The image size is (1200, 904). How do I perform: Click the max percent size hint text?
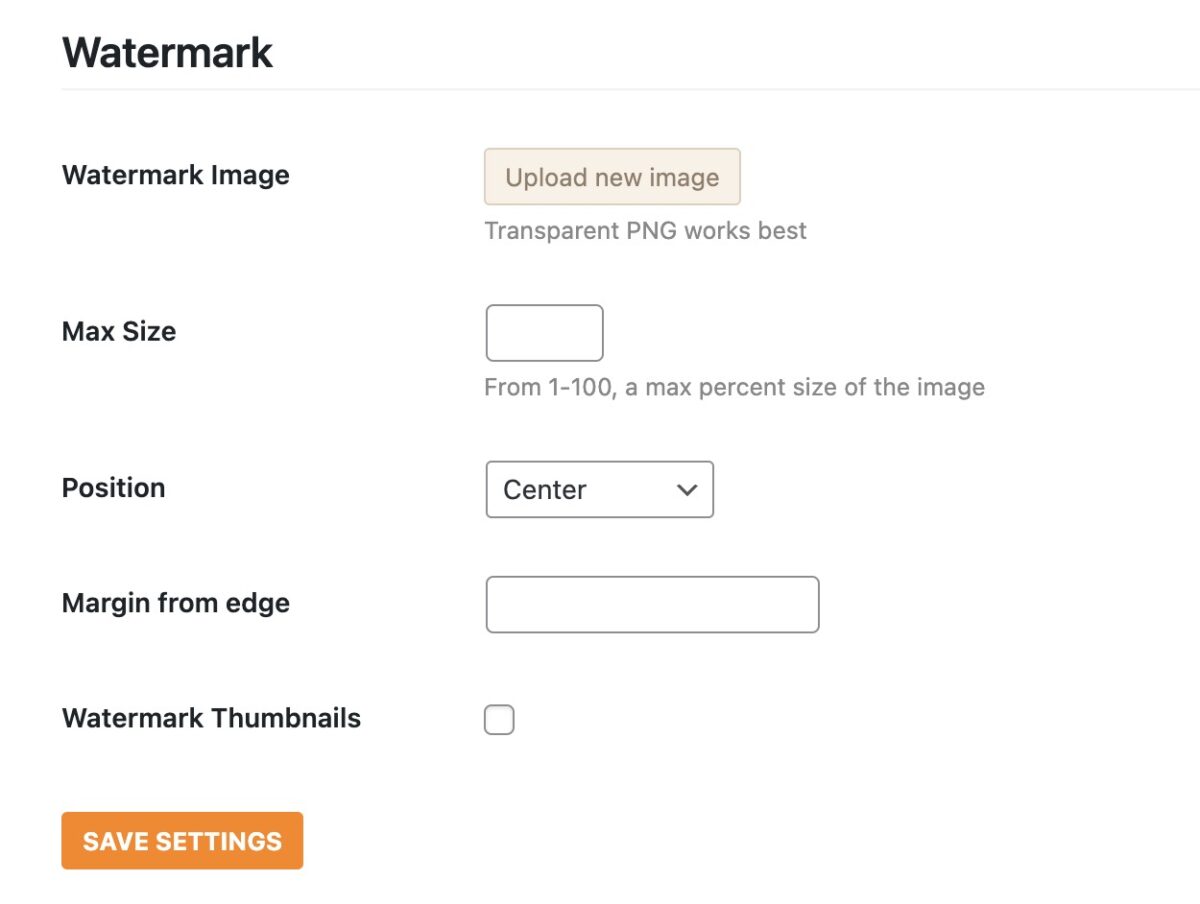(x=734, y=387)
